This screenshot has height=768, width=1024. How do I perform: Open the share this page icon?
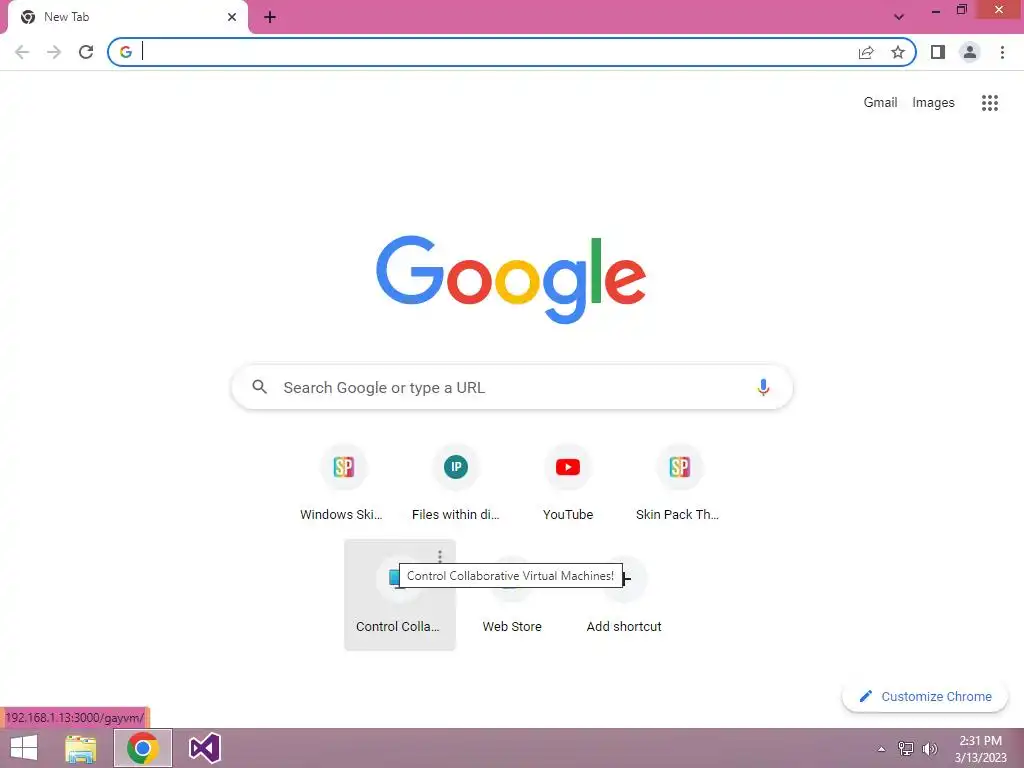pyautogui.click(x=866, y=52)
